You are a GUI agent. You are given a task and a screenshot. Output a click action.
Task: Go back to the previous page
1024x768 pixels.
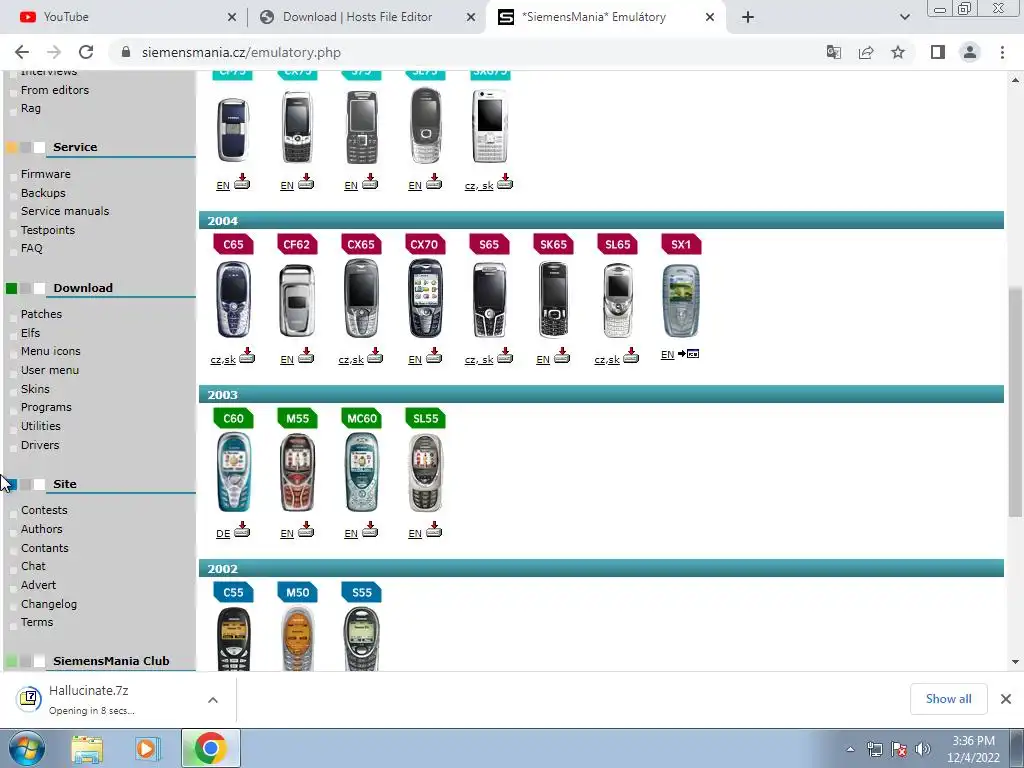pos(22,52)
